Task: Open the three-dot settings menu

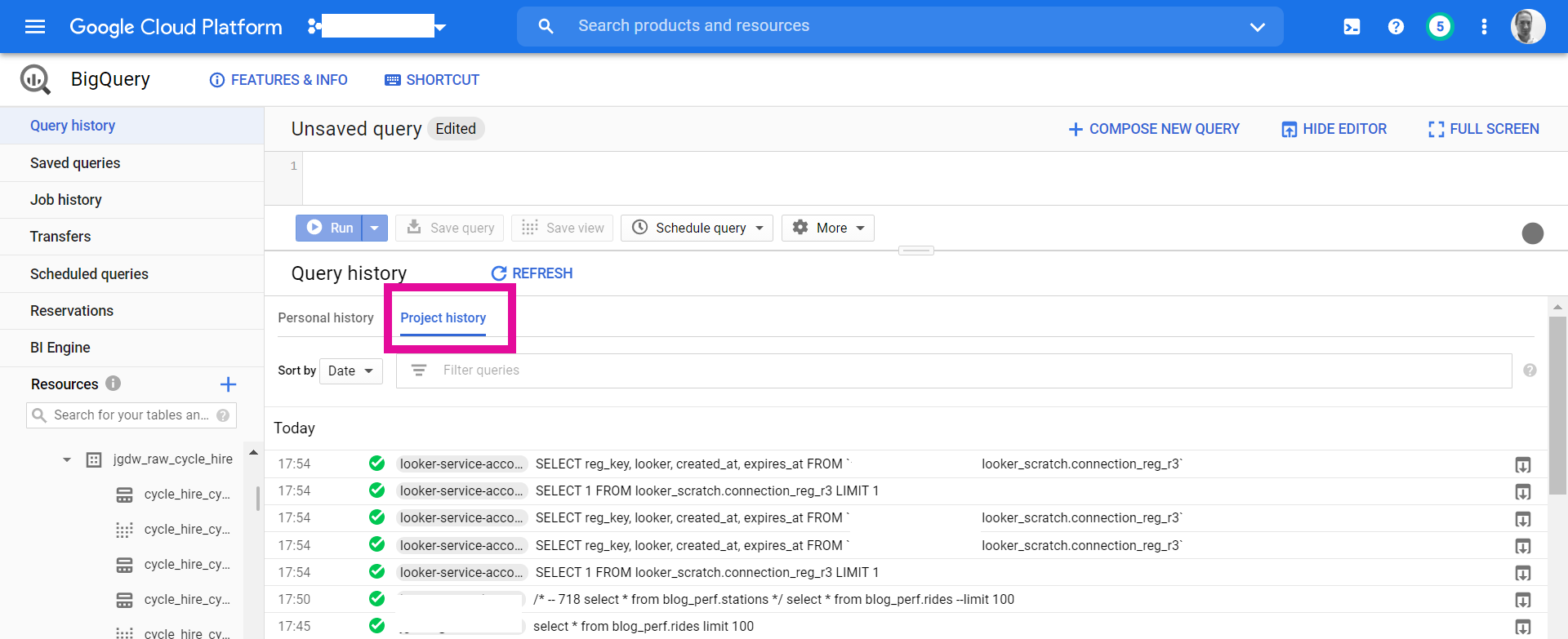Action: tap(1484, 27)
